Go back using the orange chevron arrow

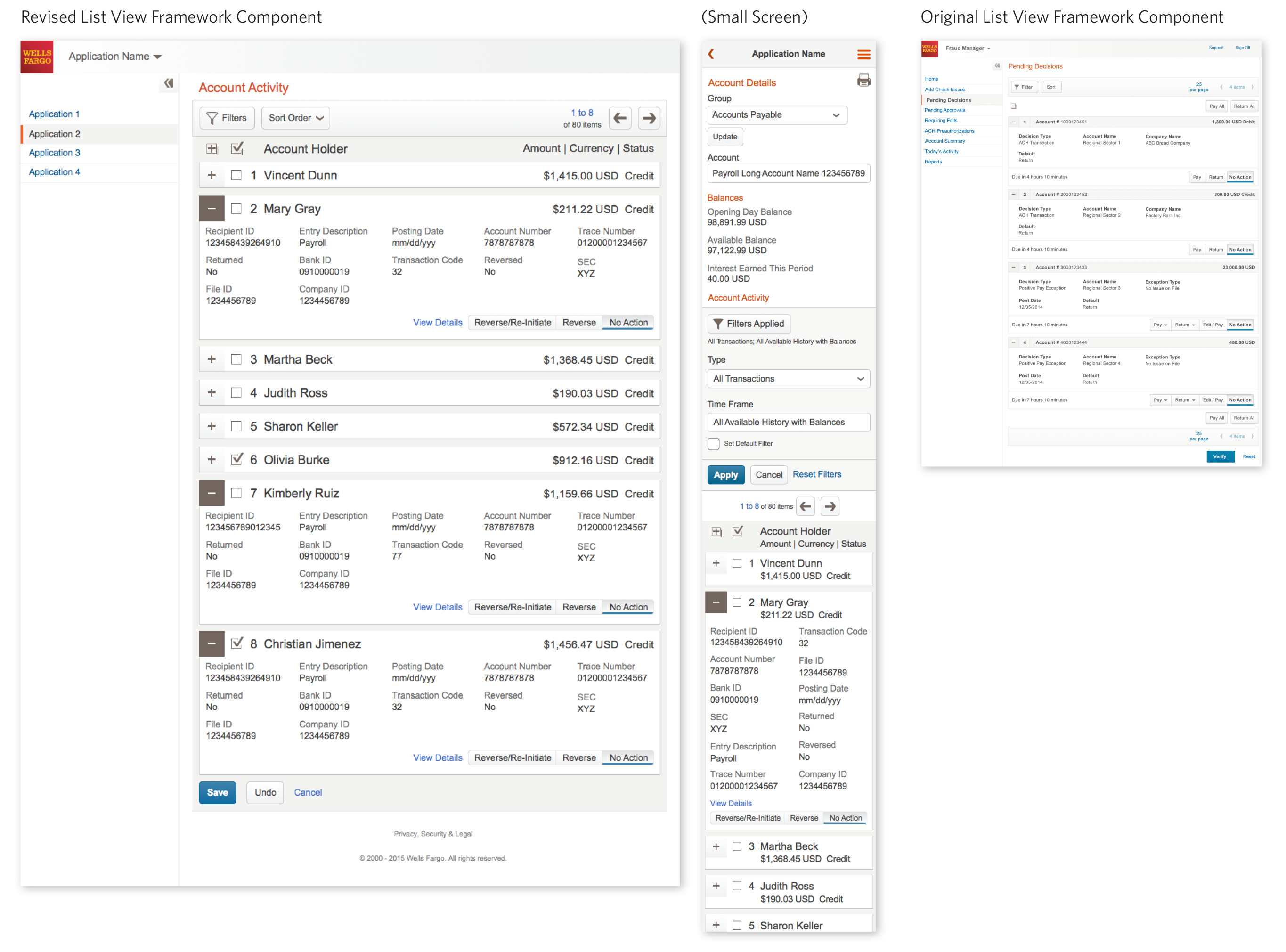[711, 54]
